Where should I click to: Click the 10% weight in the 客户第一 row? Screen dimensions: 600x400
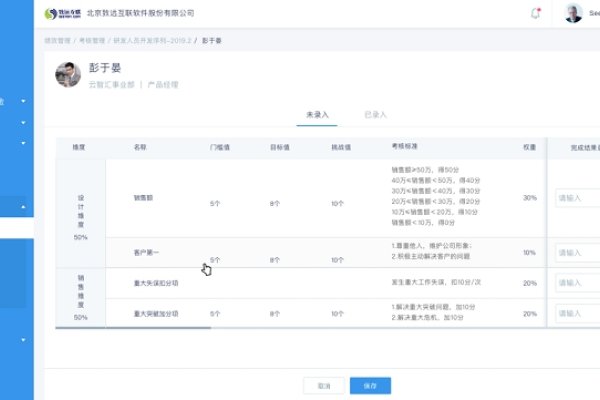click(x=530, y=253)
